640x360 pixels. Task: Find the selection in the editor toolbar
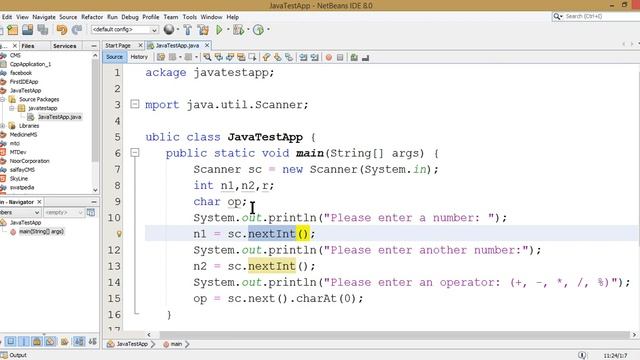pyautogui.click(x=207, y=58)
